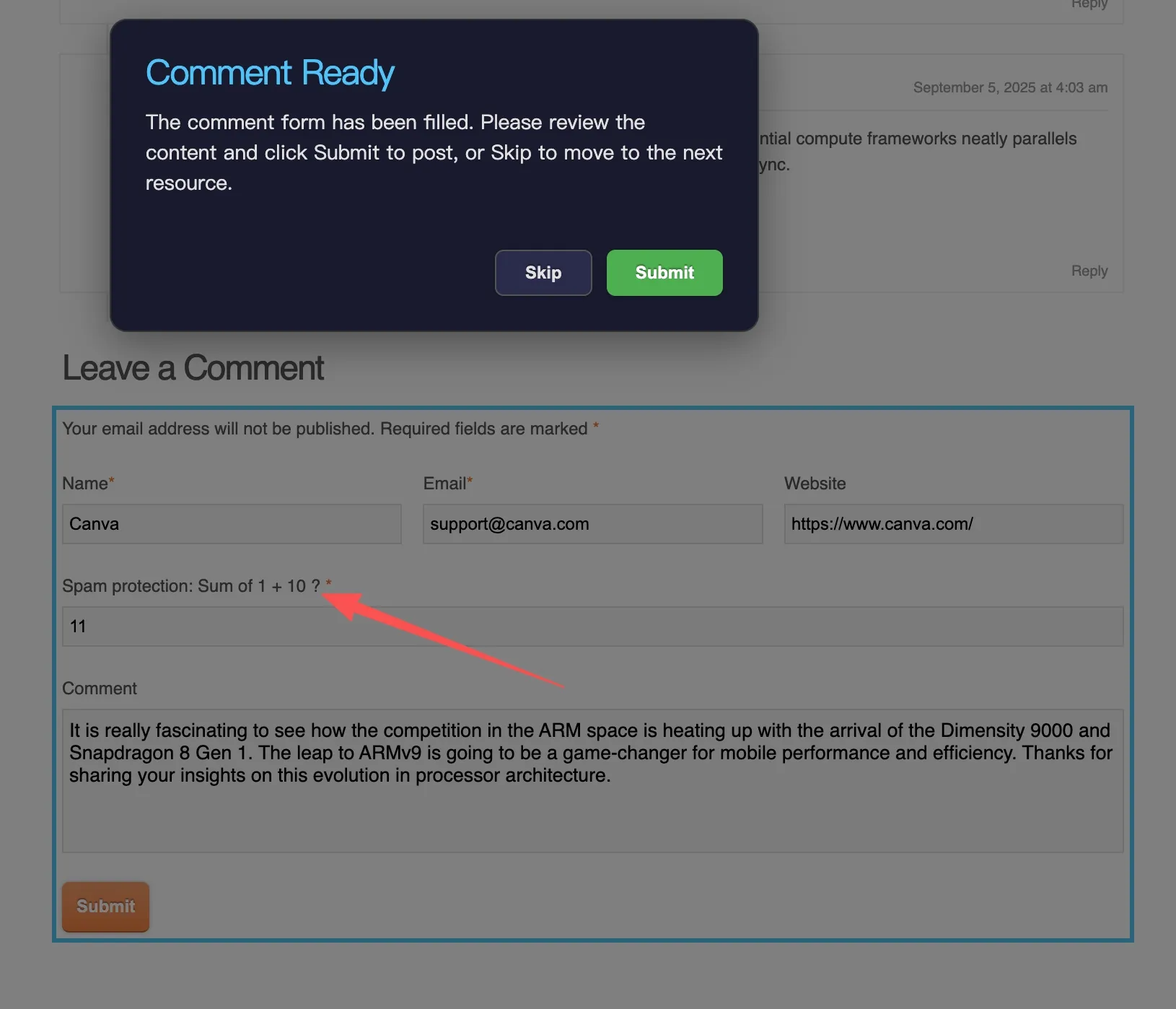Click the email address not published notice
The height and width of the screenshot is (1009, 1176).
pos(325,429)
